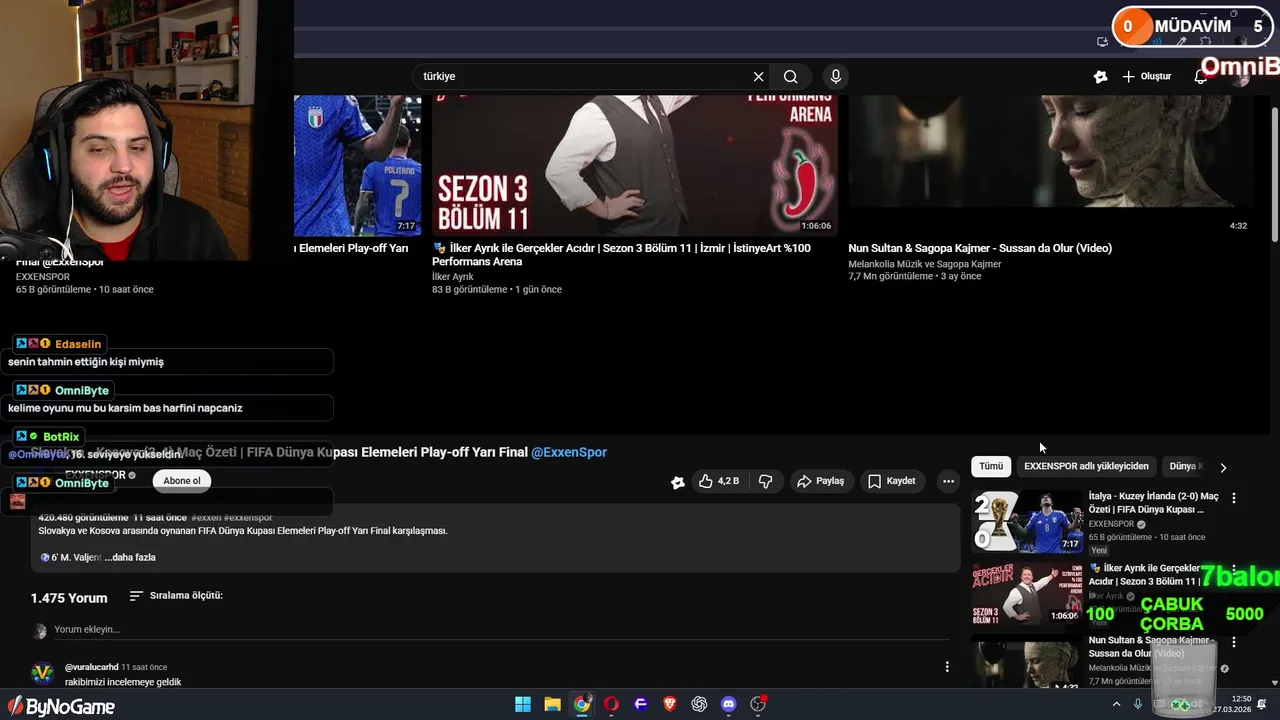The width and height of the screenshot is (1280, 720).
Task: Open ChatGPT app from taskbar
Action: [x=699, y=705]
